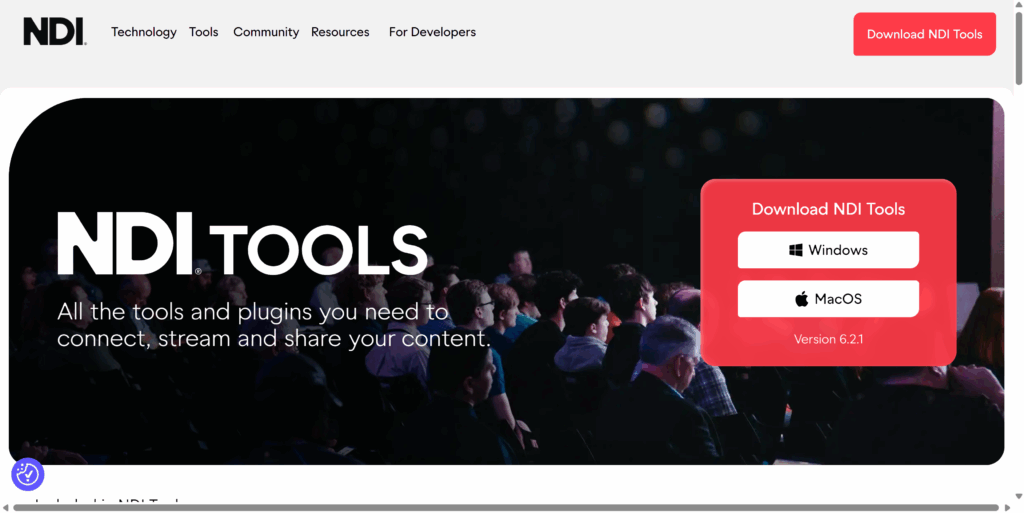Open the Community menu
Screen dimensions: 1024x513
(266, 32)
